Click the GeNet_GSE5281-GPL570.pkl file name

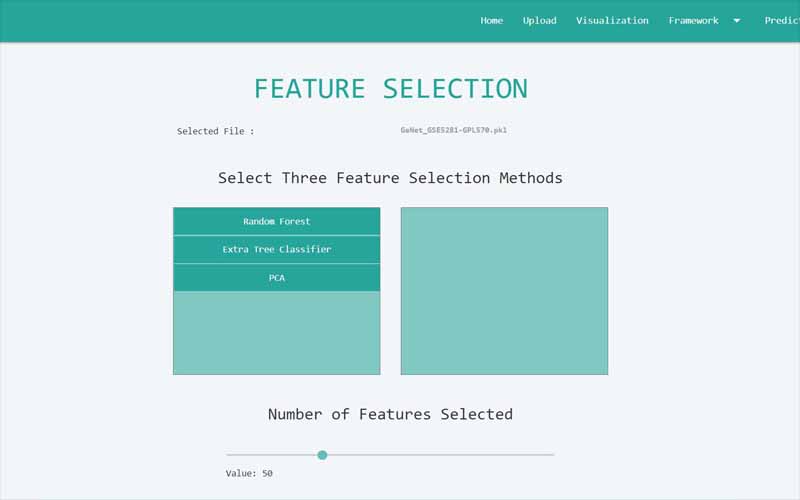(460, 131)
